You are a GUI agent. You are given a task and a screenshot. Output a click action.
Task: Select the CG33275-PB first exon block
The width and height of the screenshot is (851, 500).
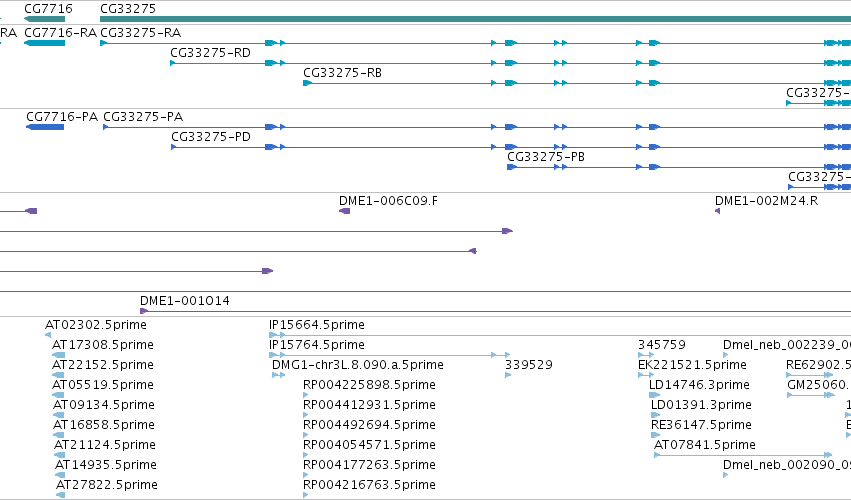click(511, 167)
